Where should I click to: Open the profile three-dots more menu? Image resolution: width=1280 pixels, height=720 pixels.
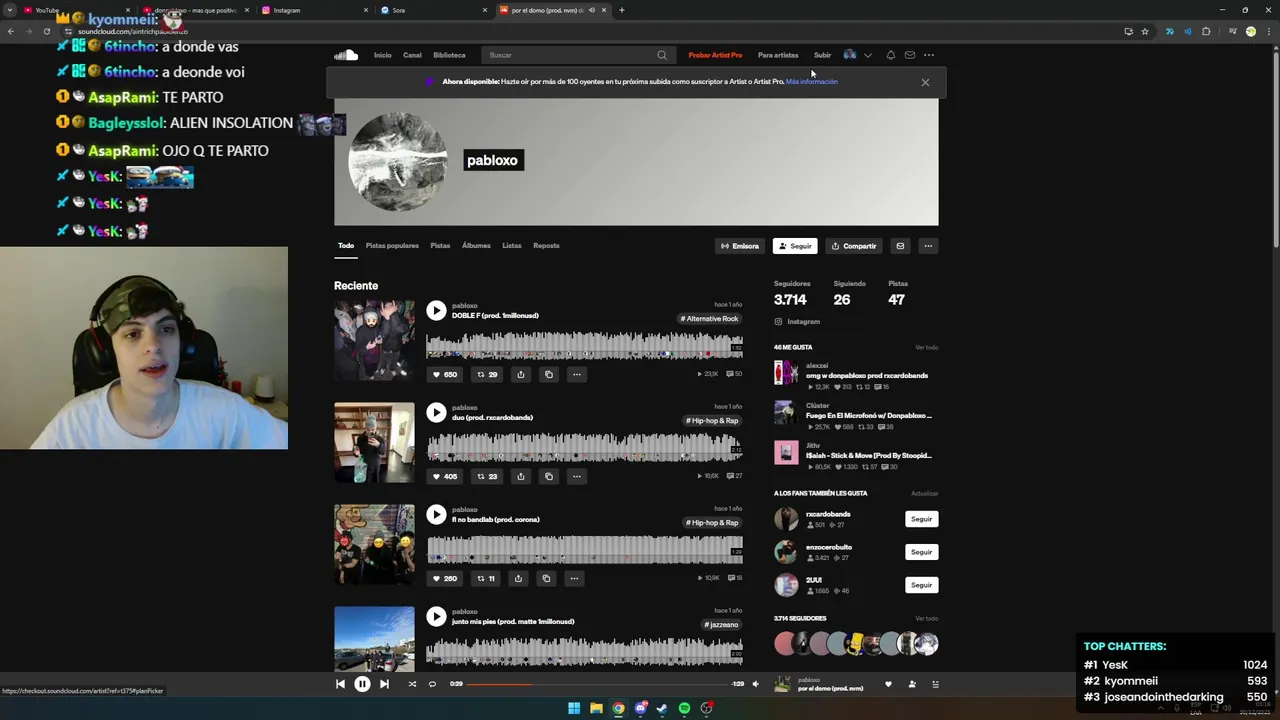(x=928, y=246)
